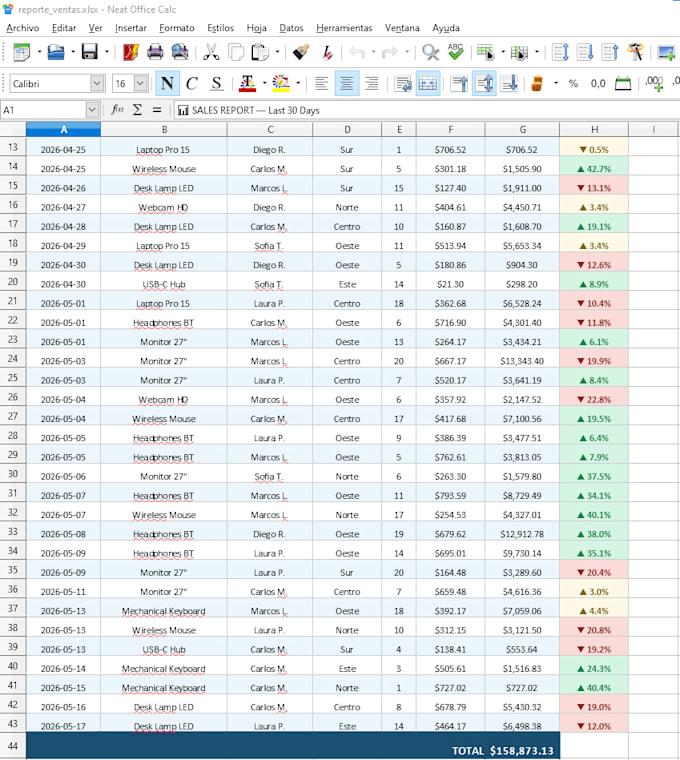Align text right

(372, 83)
